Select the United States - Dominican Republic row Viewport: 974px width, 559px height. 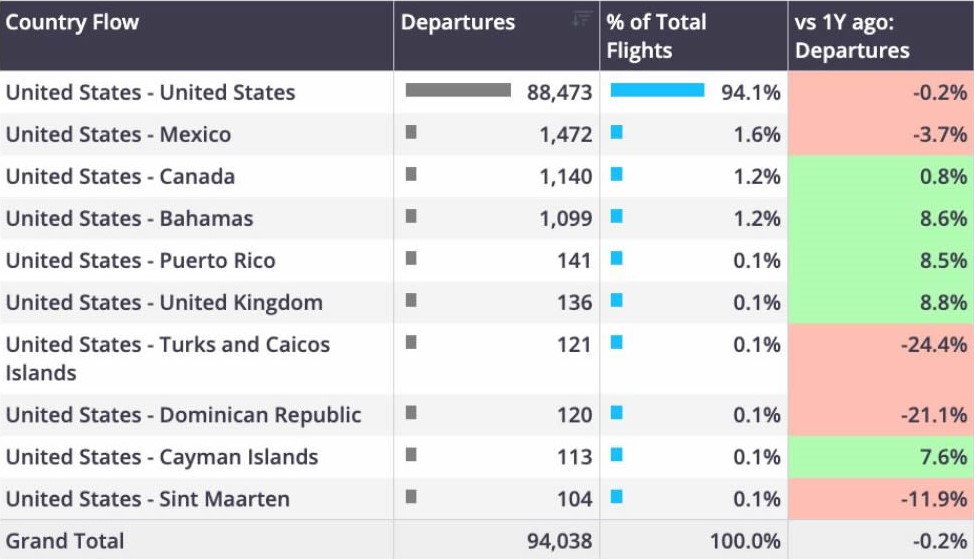click(x=487, y=415)
